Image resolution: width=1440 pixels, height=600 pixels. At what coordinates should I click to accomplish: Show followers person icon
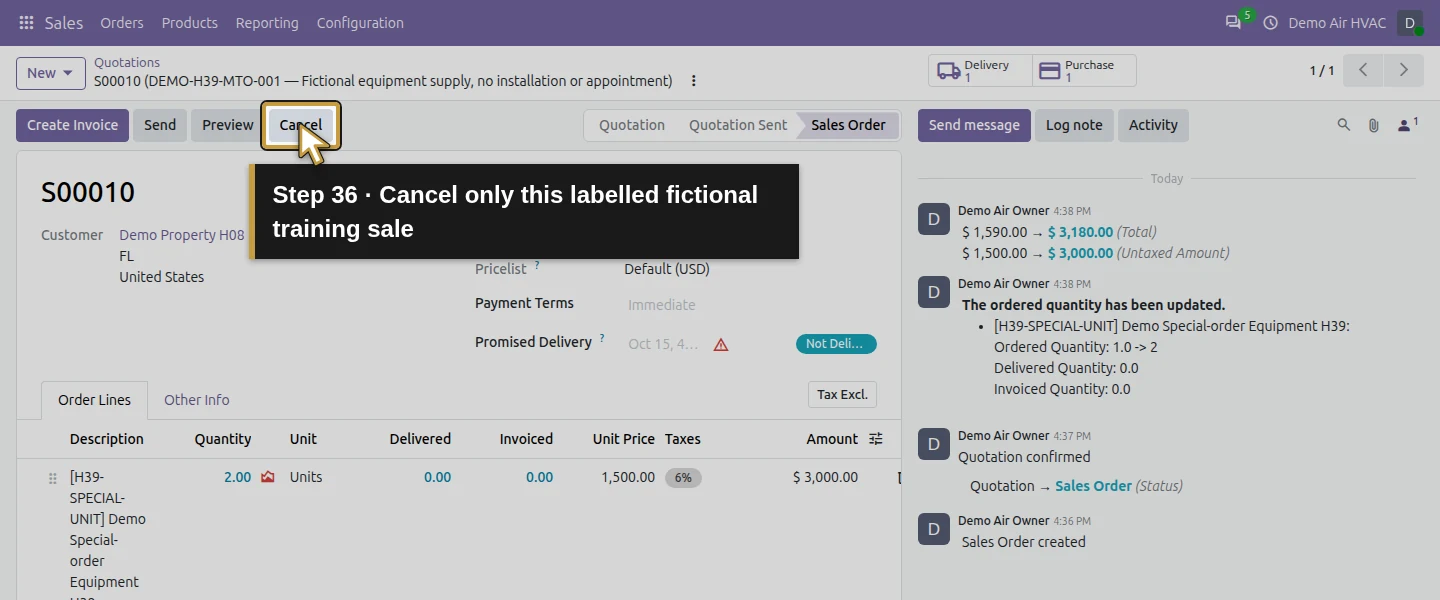[x=1407, y=125]
